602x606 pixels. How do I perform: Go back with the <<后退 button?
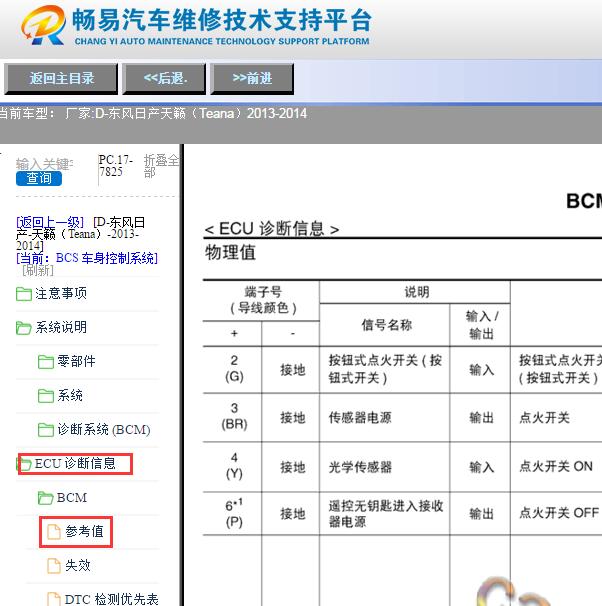164,79
